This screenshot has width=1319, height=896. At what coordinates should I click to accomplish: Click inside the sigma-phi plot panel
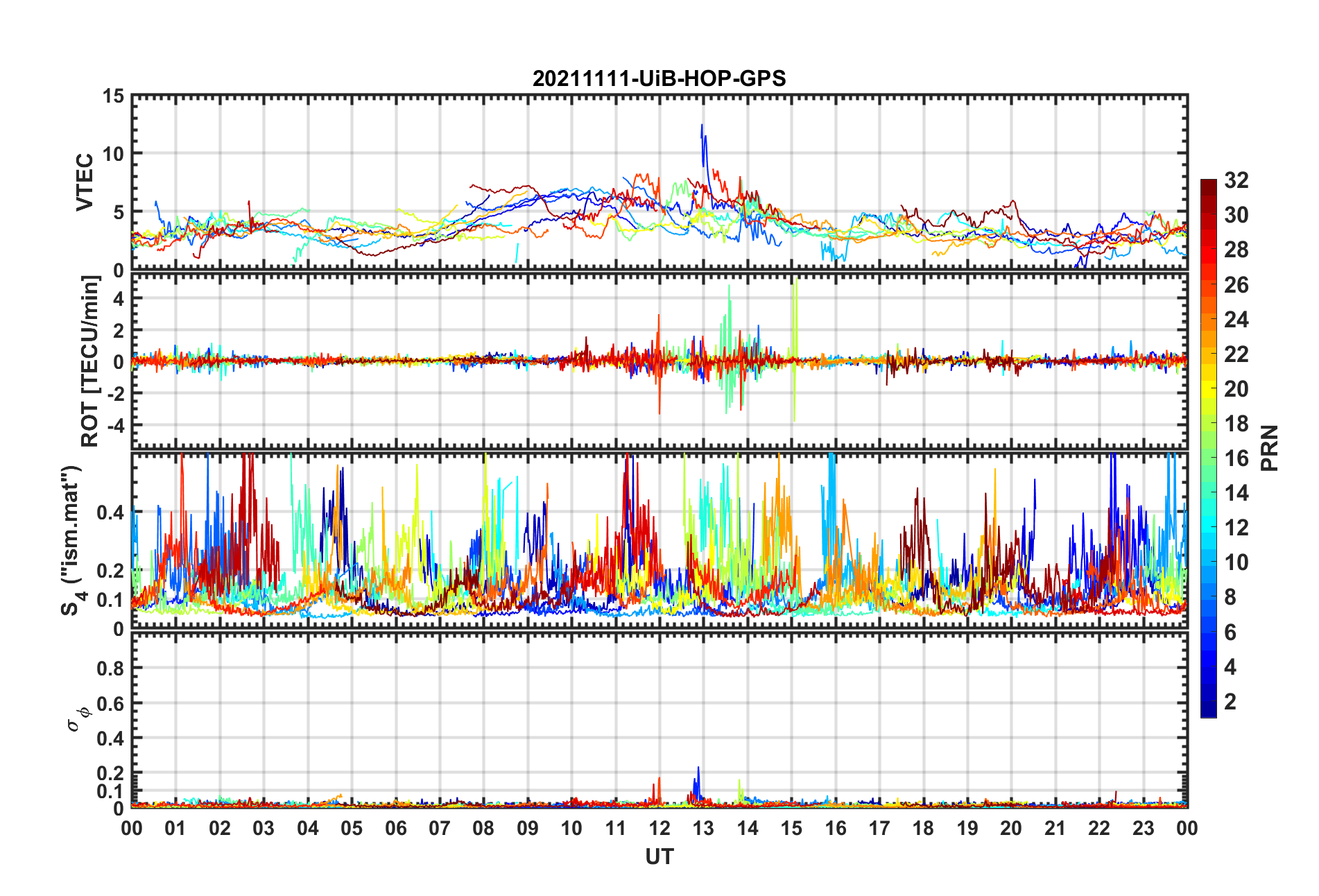[659, 721]
